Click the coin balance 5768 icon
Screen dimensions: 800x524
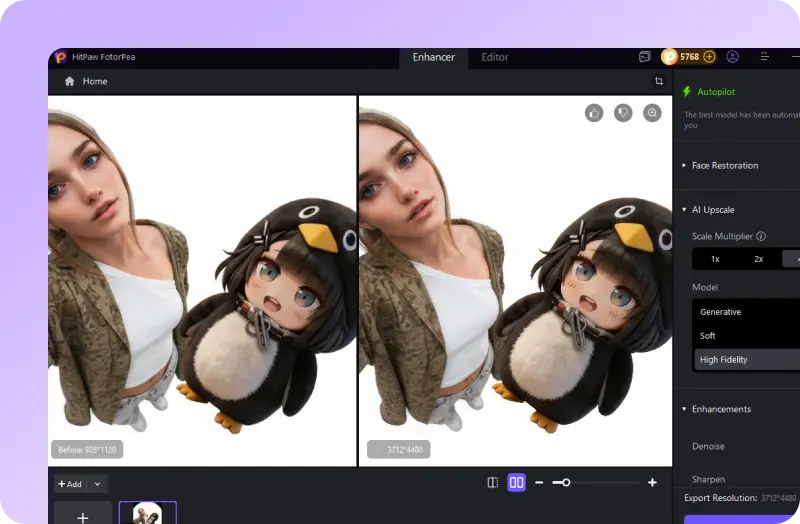tap(669, 57)
